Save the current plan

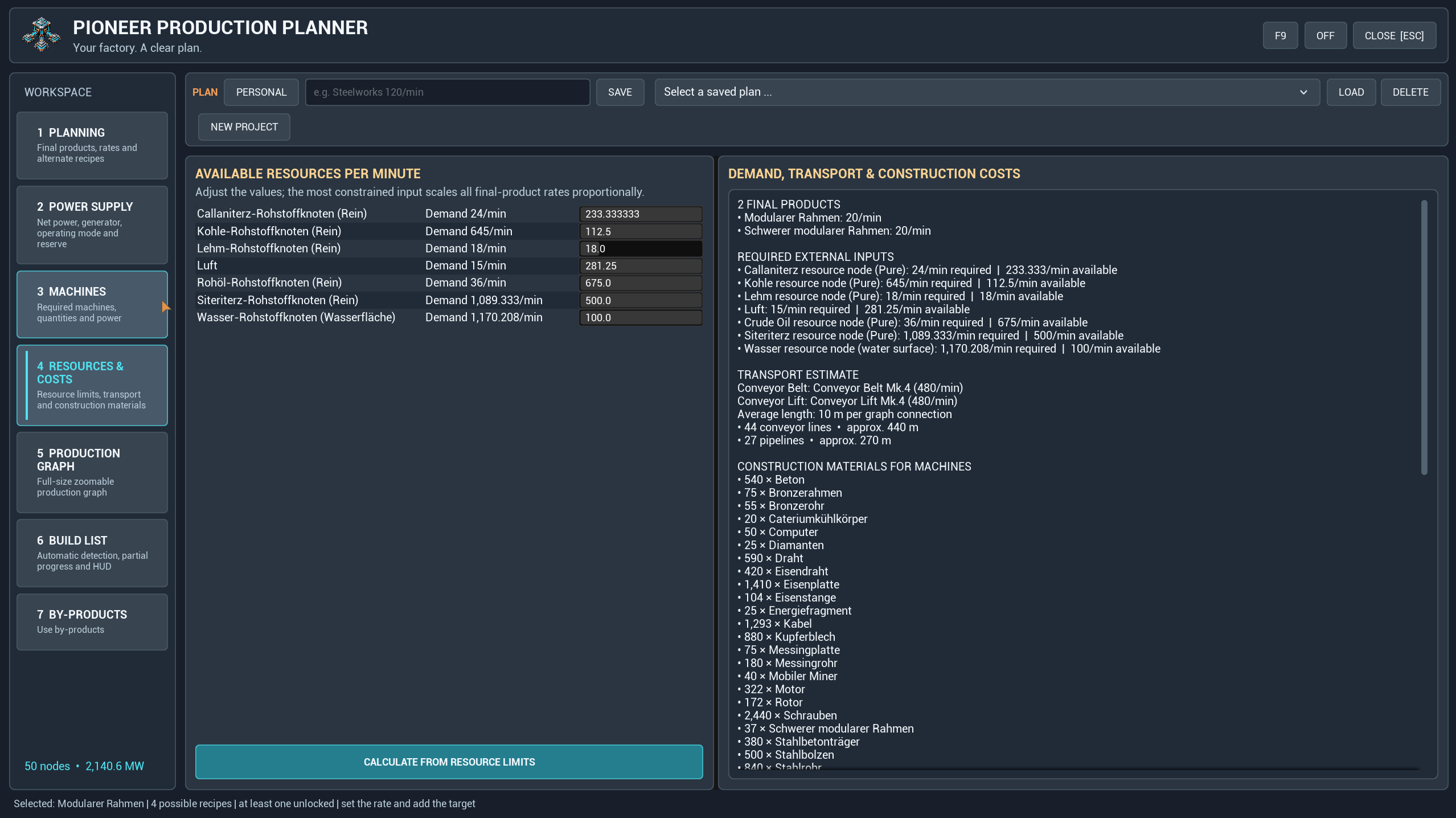[x=620, y=92]
